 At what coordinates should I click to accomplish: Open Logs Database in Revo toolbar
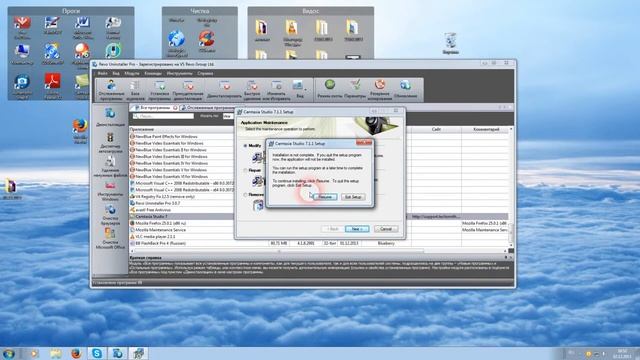(x=135, y=90)
